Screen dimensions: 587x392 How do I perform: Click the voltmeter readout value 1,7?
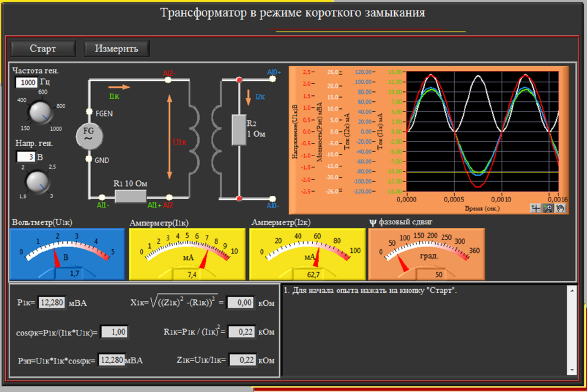(x=74, y=274)
